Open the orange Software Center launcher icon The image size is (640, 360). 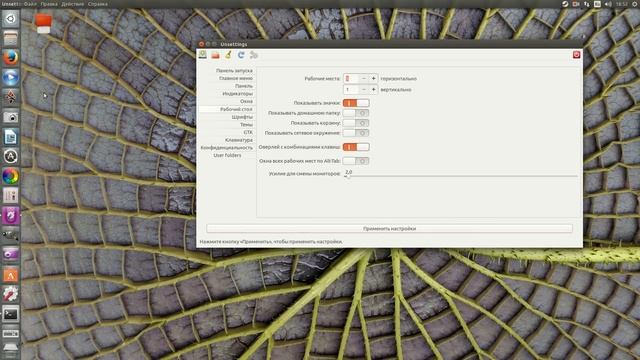pyautogui.click(x=11, y=275)
